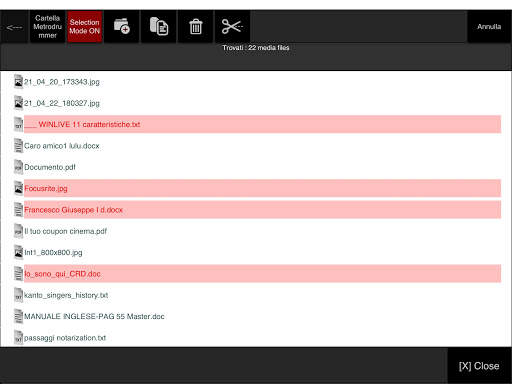Deselect Io_sono_qui_CRD.doc row
512x384 pixels.
click(x=262, y=274)
